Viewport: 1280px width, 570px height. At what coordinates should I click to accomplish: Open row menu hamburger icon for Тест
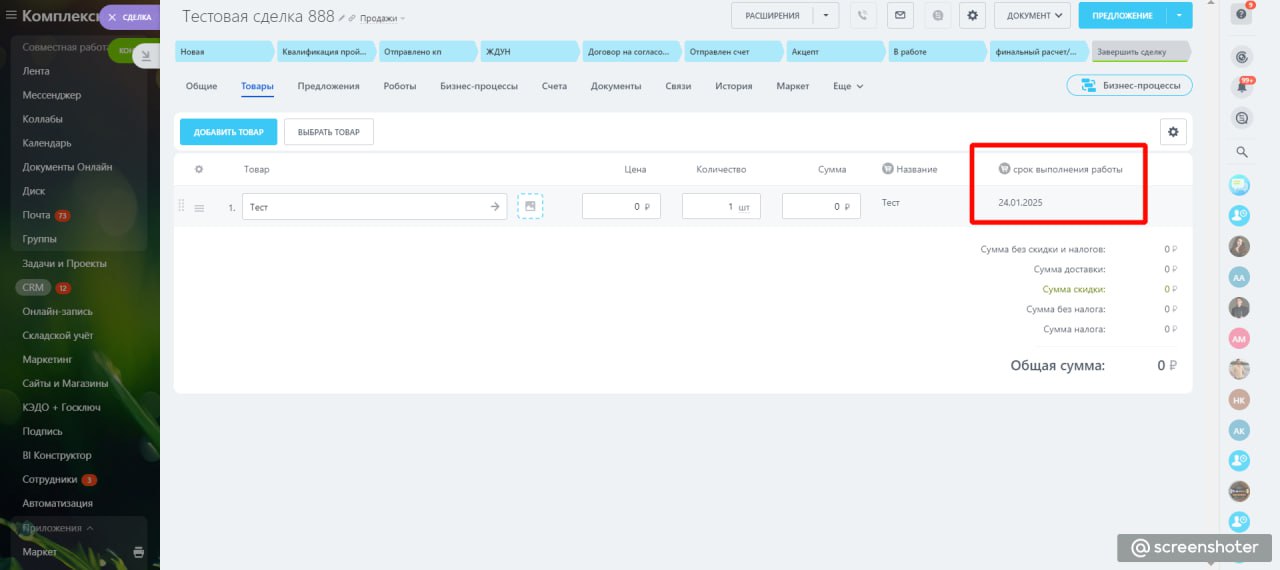click(x=199, y=208)
